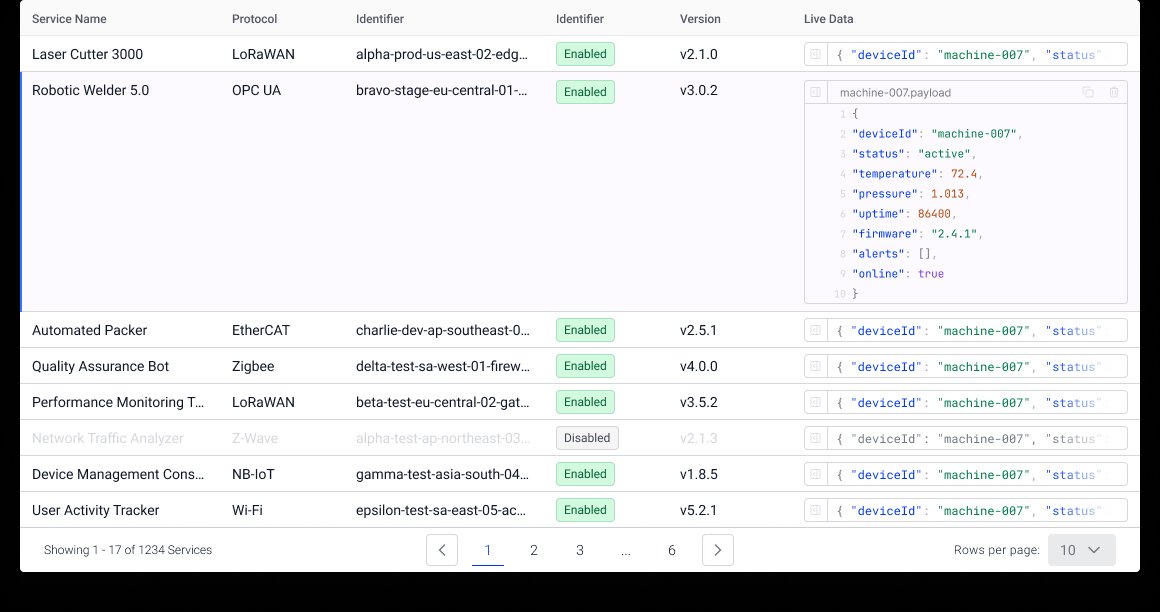Open the Device Management live data panel
1160x612 pixels.
[x=816, y=474]
